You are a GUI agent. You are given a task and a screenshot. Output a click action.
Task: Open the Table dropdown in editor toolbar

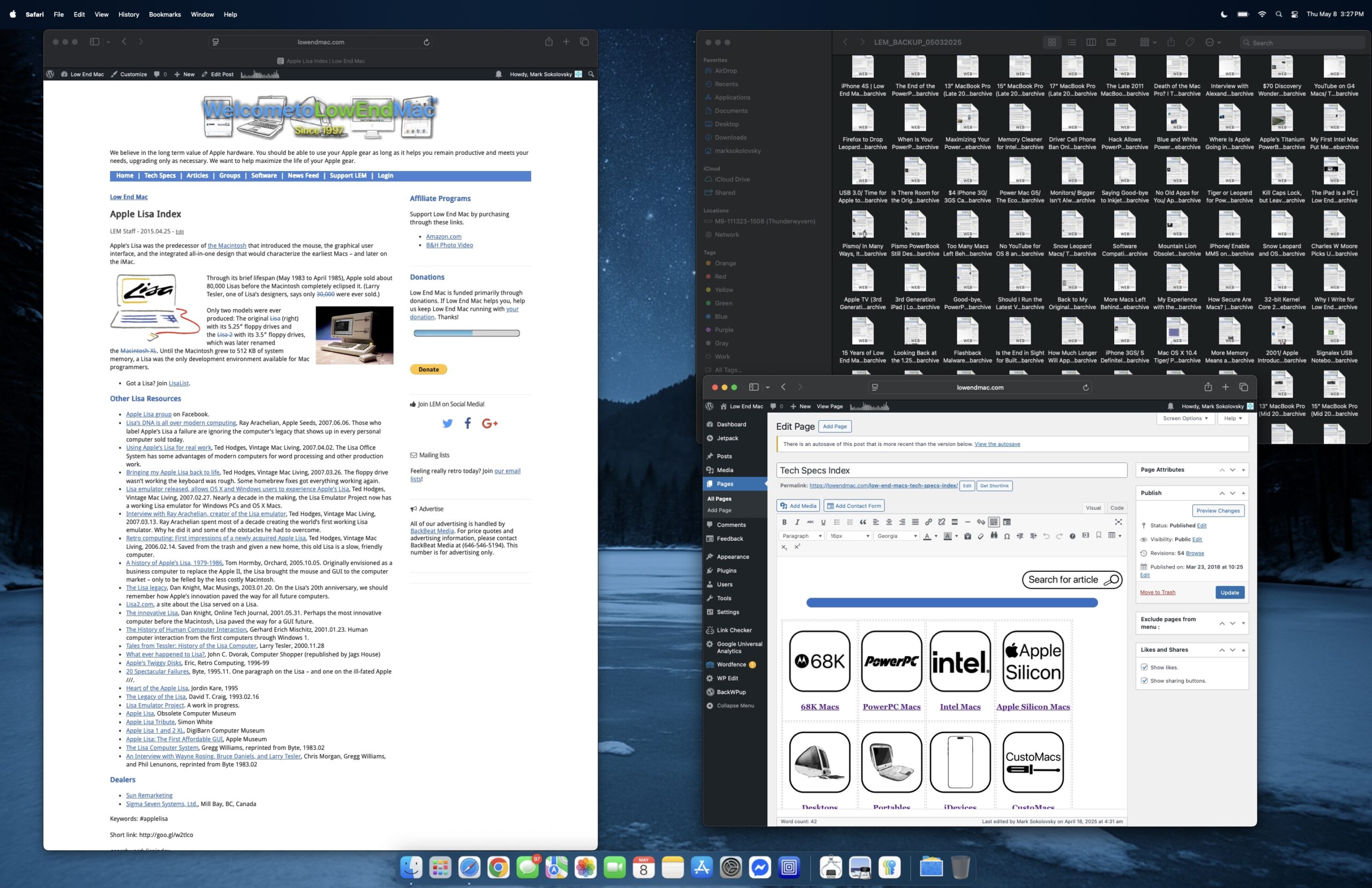coord(1115,536)
